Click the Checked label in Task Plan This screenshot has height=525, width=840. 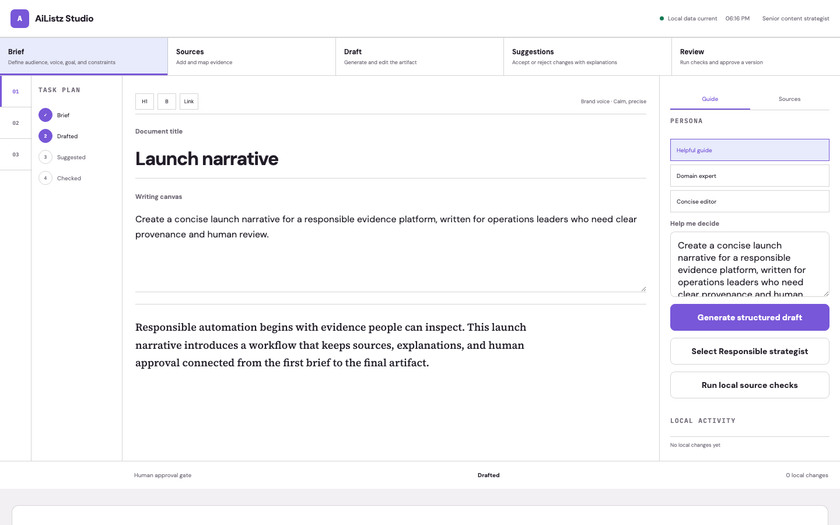click(x=69, y=178)
